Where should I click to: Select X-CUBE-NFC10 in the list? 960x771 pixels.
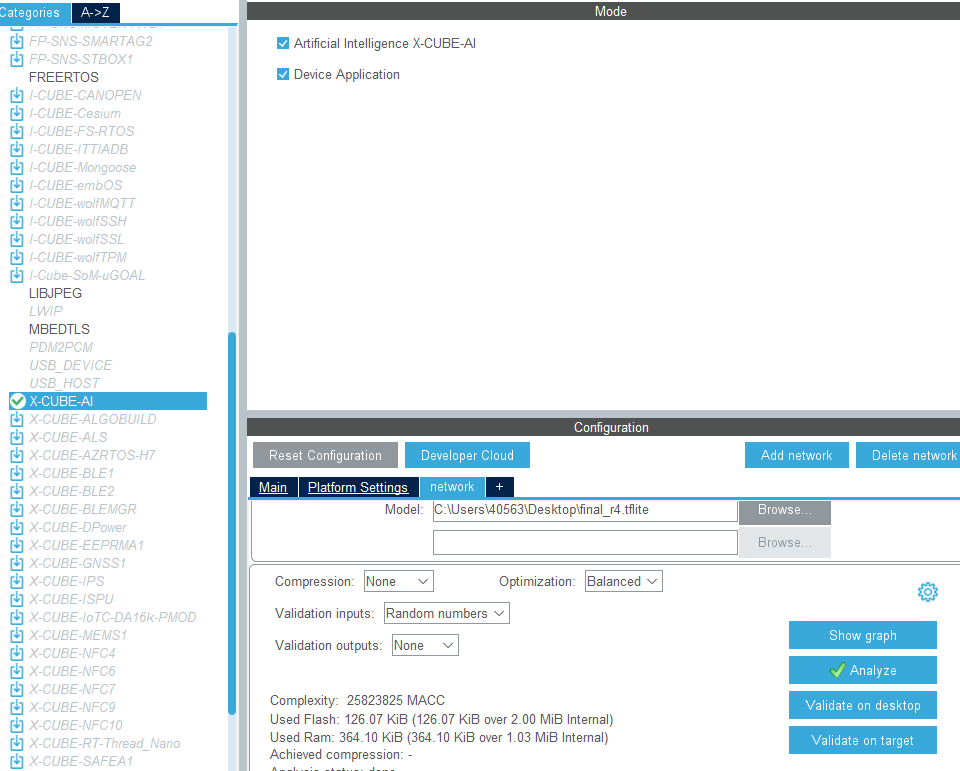[76, 726]
